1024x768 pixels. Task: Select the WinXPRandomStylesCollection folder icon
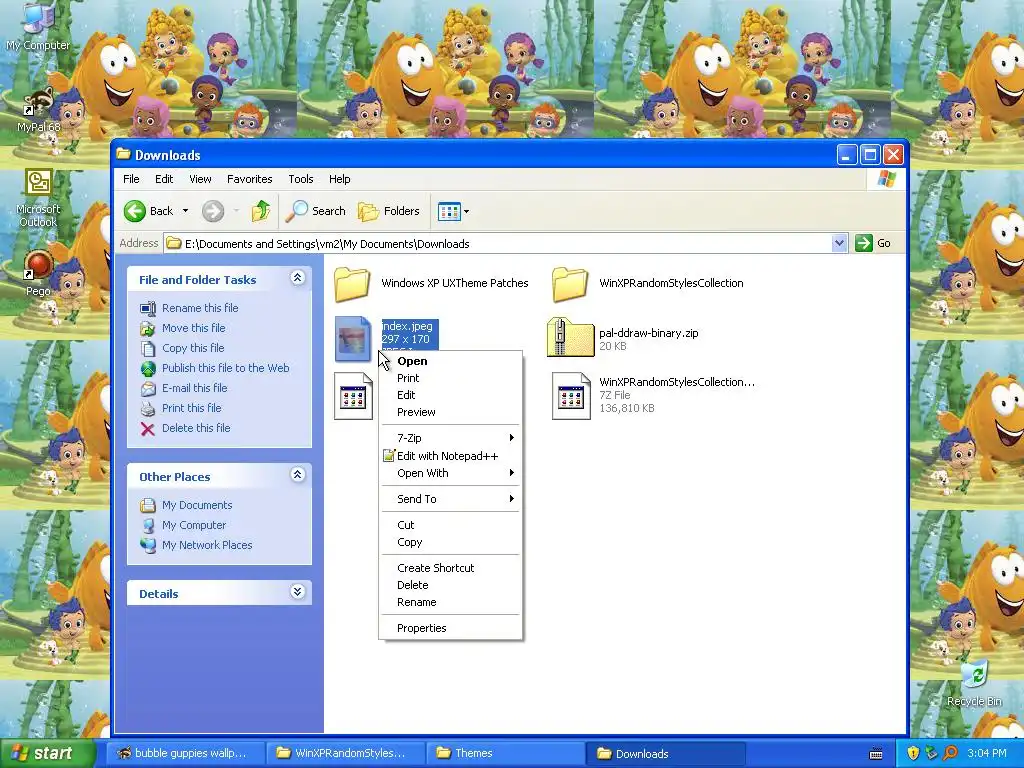570,283
